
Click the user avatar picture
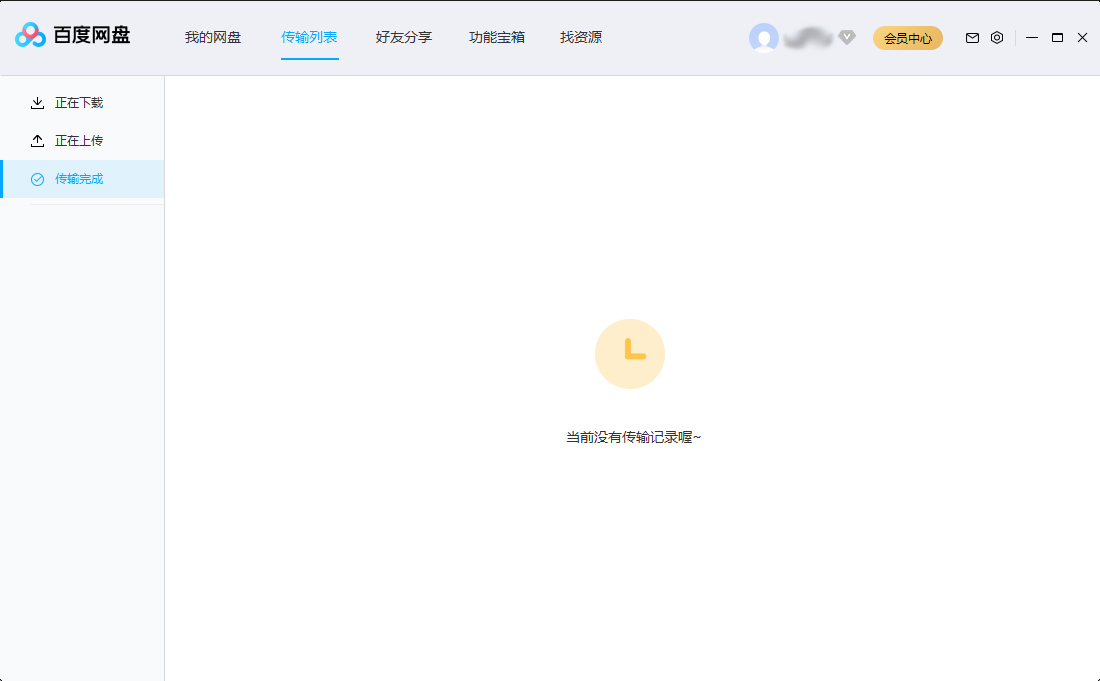pos(764,37)
